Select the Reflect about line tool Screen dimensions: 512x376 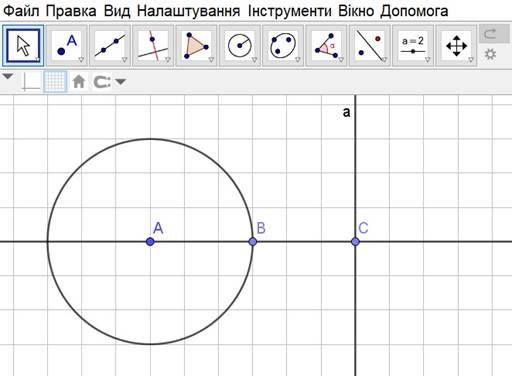370,46
